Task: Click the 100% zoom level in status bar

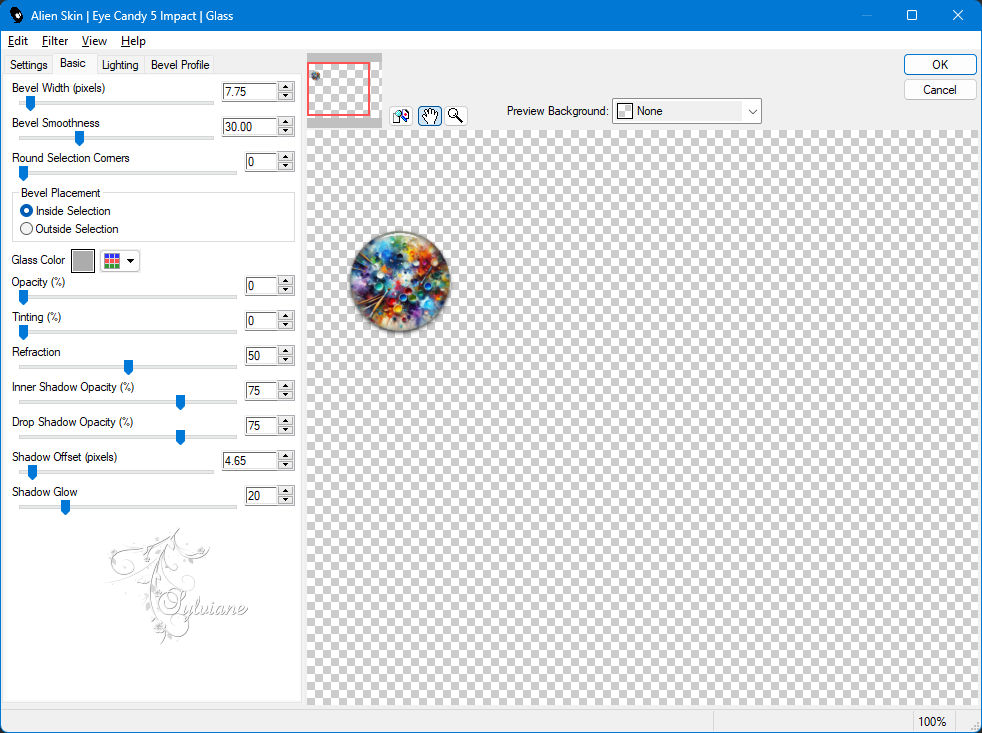Action: [x=931, y=721]
